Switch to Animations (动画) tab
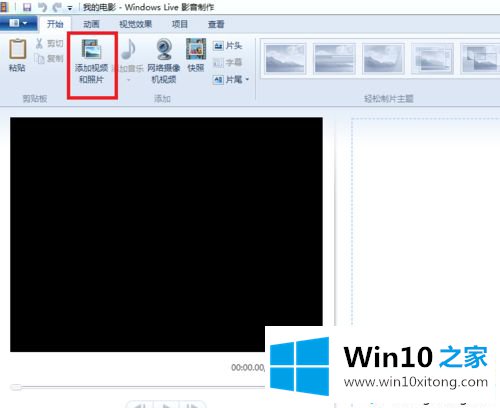The image size is (500, 408). [x=91, y=24]
